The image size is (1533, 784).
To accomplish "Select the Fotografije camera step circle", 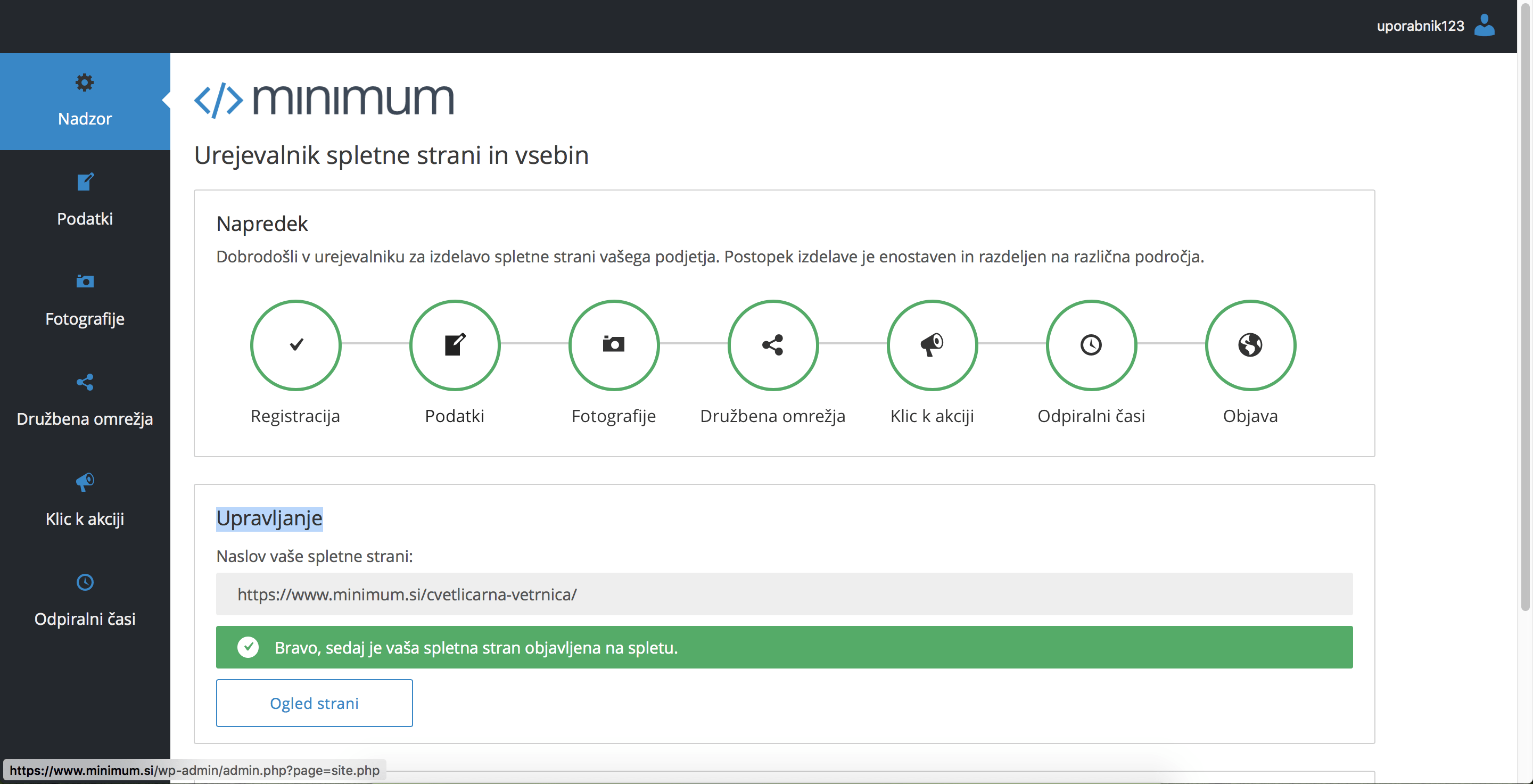I will coord(614,345).
